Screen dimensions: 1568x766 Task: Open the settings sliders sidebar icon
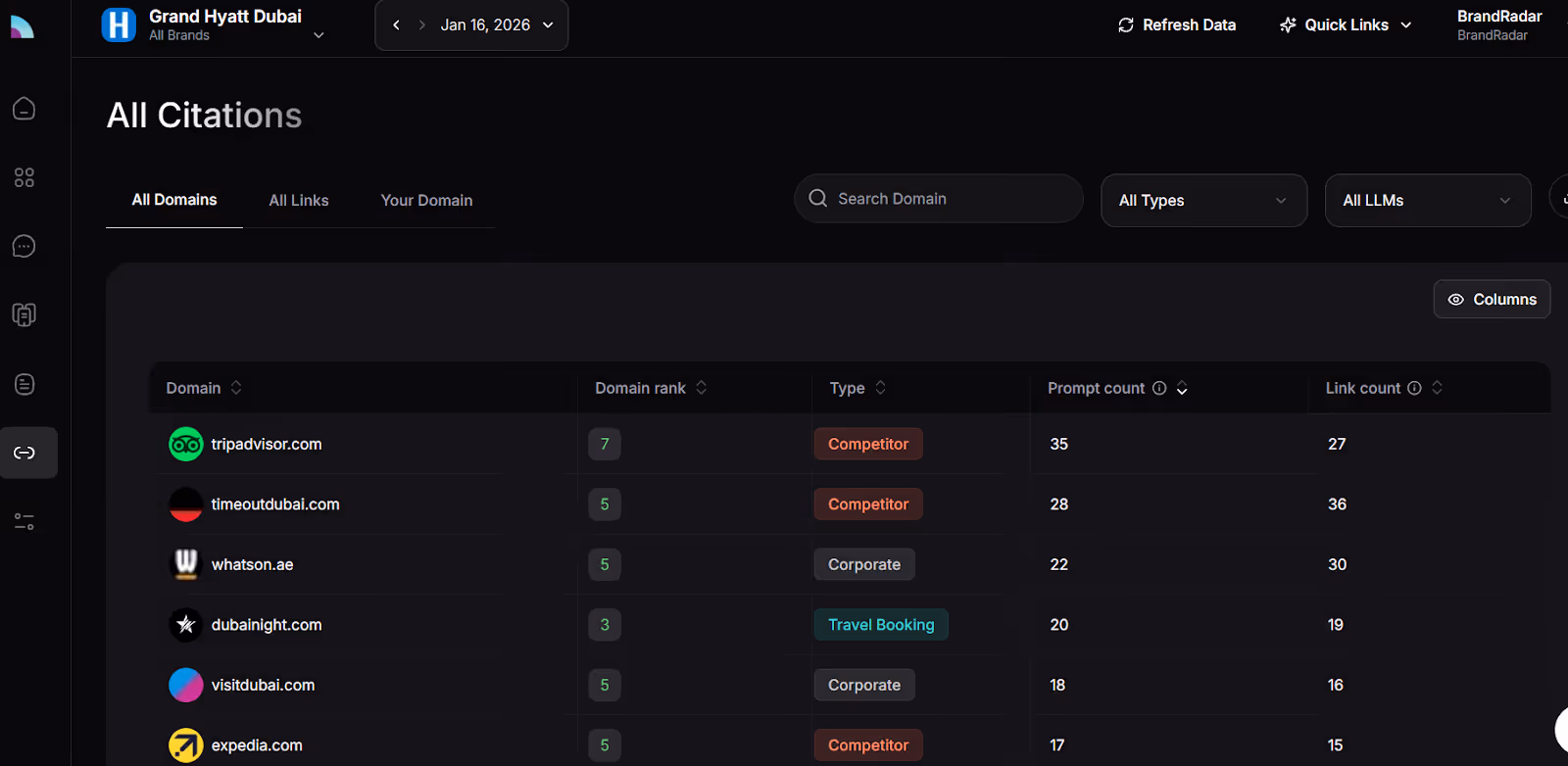[x=24, y=522]
